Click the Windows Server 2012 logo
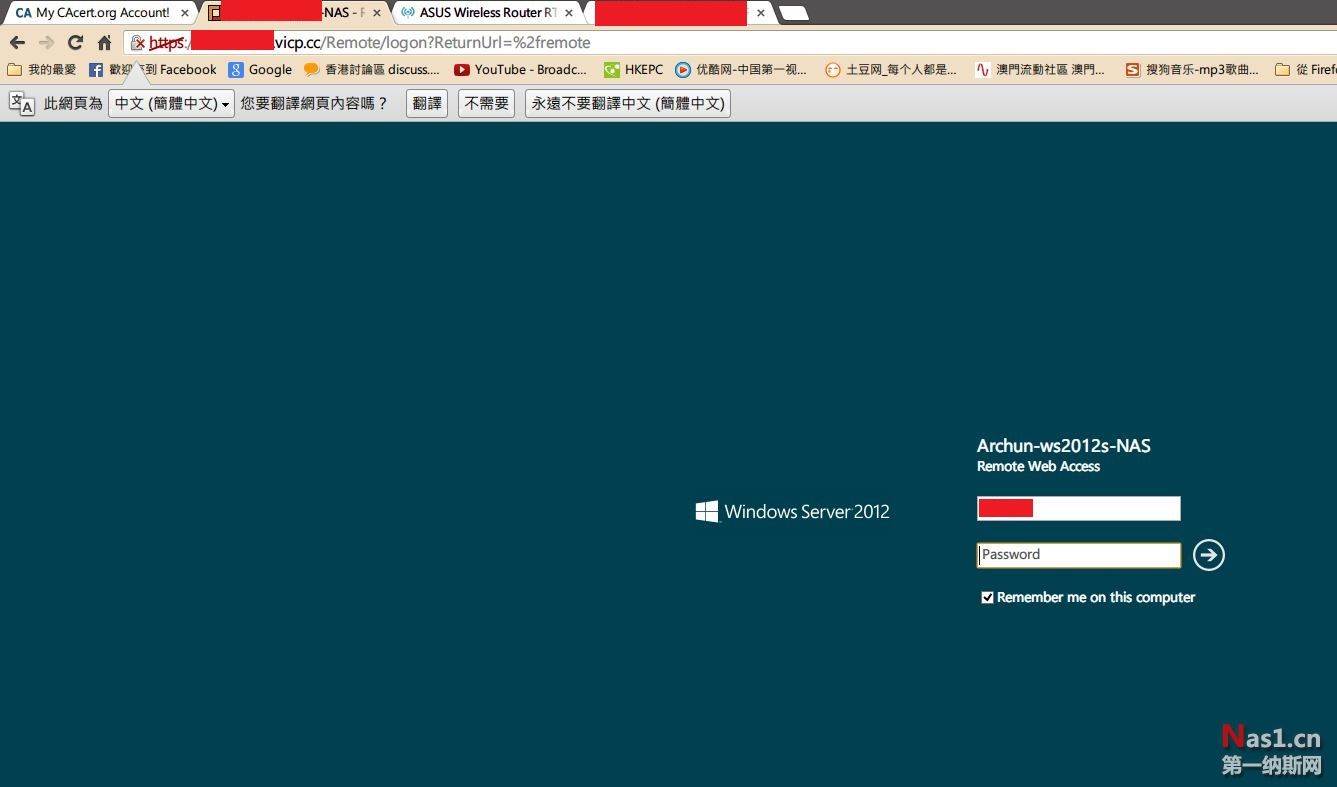1337x787 pixels. click(x=793, y=512)
